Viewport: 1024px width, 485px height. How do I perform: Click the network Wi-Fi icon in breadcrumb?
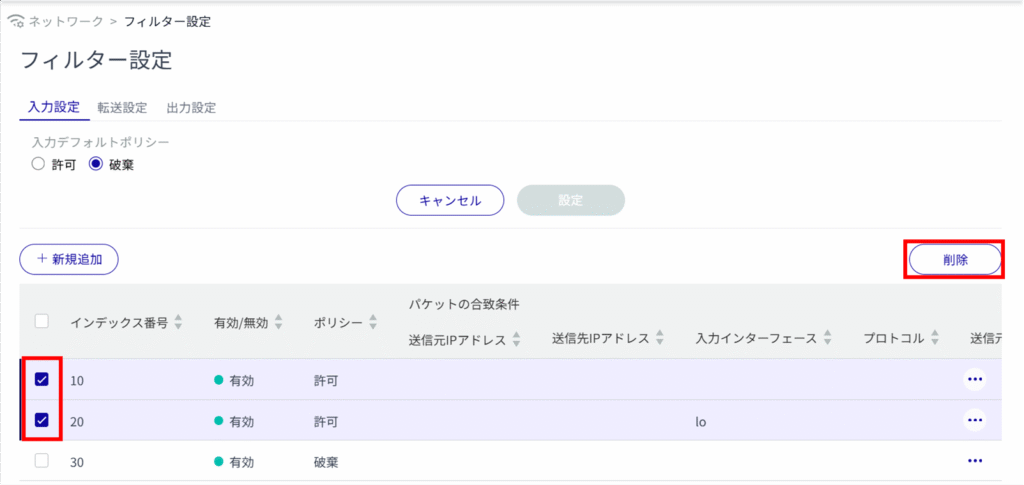click(15, 21)
